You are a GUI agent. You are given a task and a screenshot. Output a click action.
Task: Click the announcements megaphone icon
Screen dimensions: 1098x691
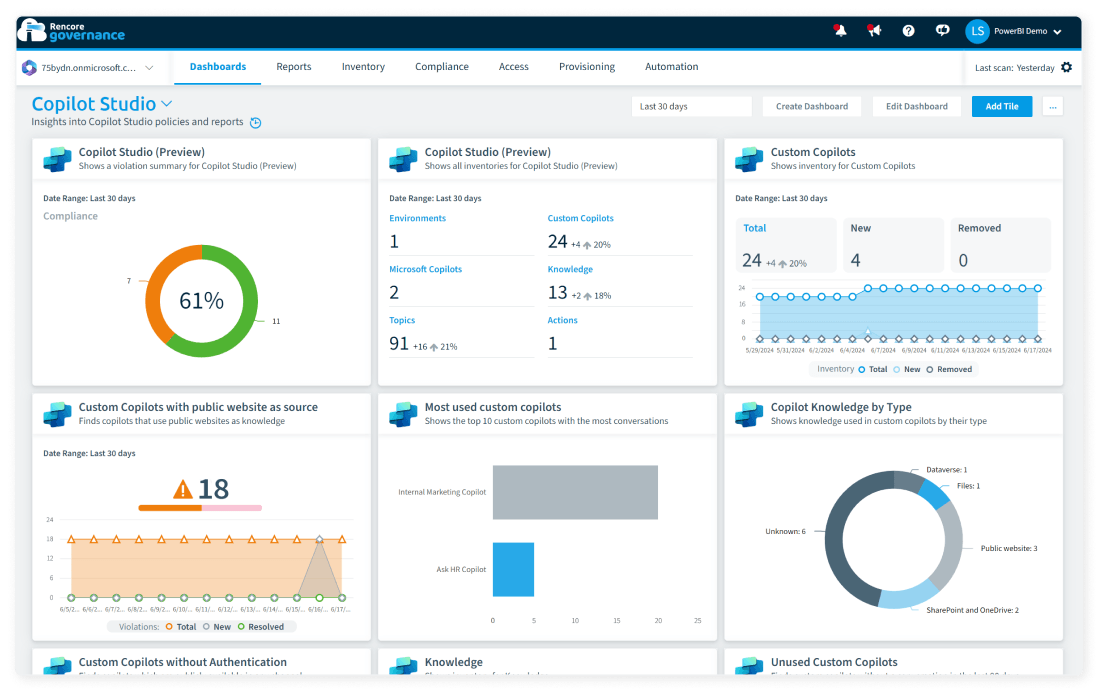(874, 30)
